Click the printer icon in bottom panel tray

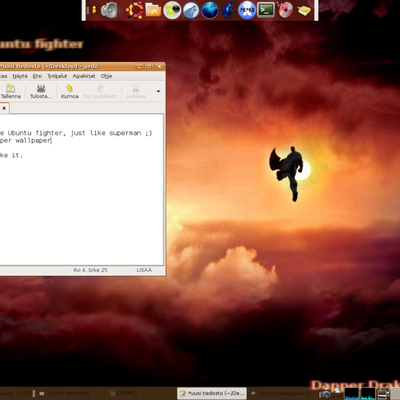pos(384,394)
